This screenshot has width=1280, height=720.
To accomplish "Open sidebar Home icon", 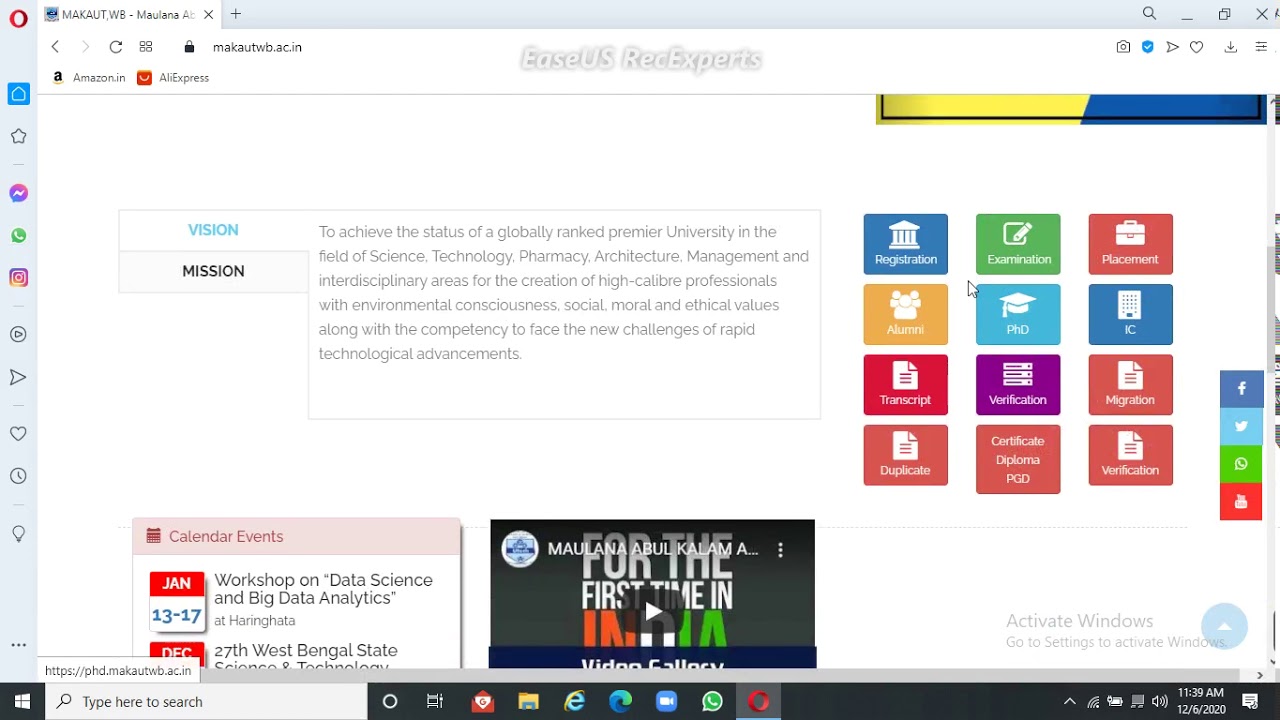I will click(18, 94).
